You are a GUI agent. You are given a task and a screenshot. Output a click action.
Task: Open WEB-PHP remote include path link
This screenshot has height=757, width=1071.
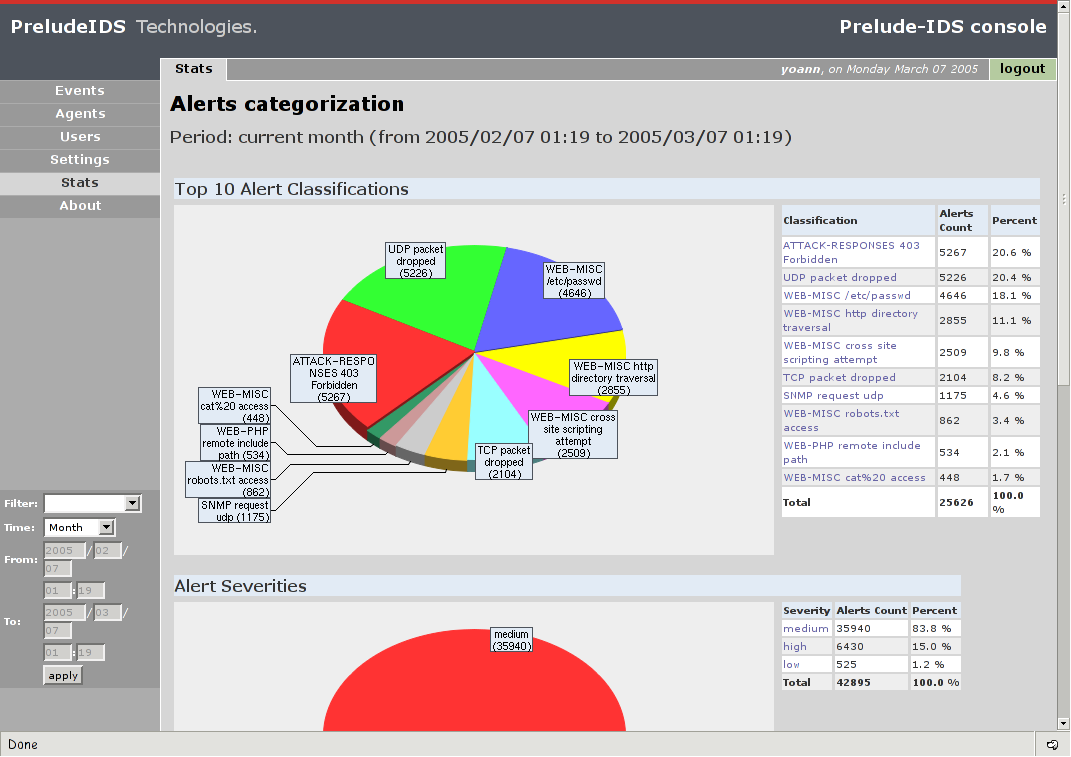(x=852, y=452)
